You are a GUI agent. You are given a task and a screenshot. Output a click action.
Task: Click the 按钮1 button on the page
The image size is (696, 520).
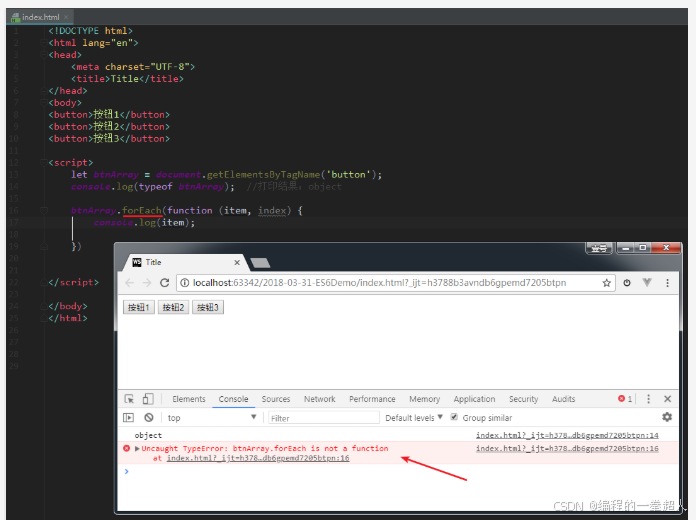click(x=138, y=307)
